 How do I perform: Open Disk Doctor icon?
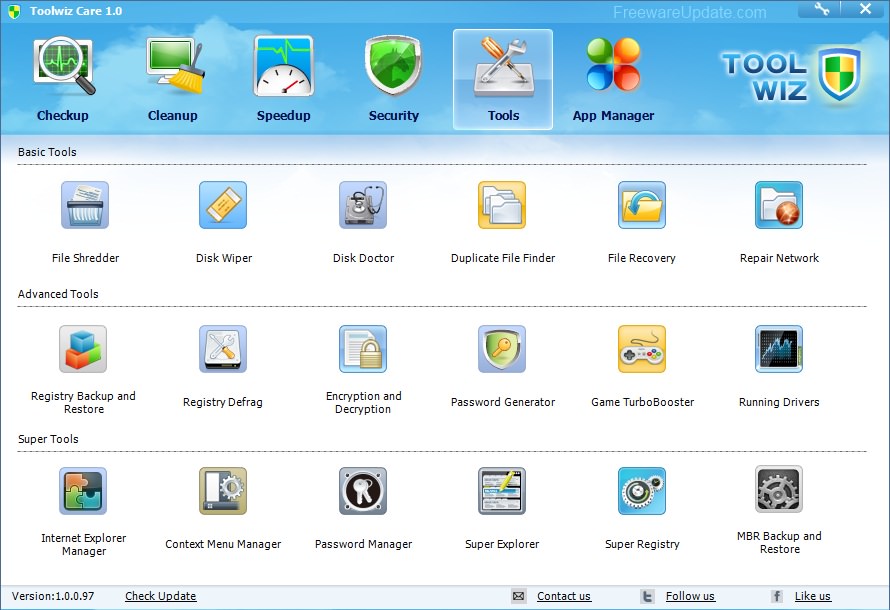click(363, 205)
